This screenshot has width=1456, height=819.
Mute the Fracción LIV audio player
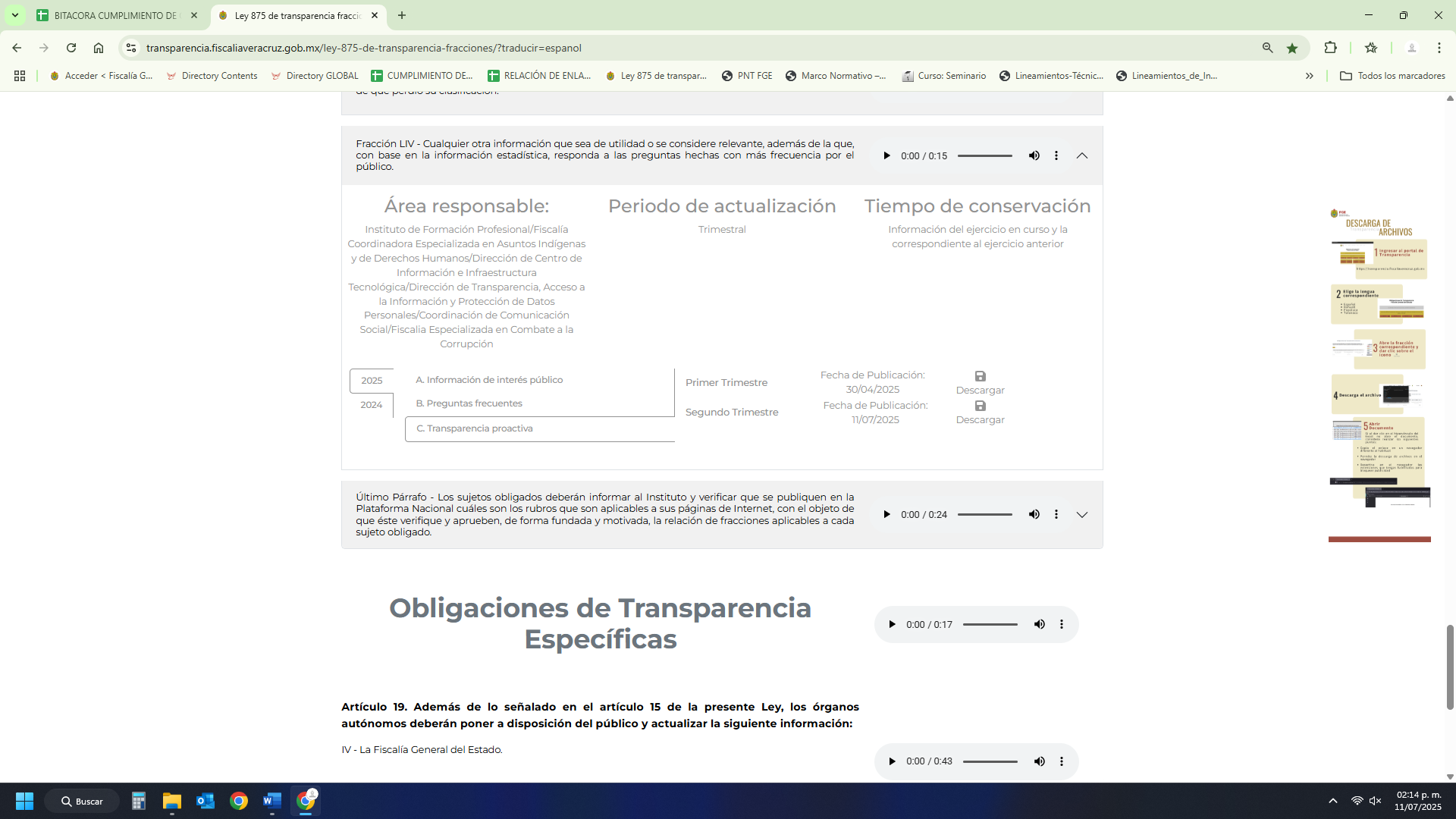[1034, 155]
